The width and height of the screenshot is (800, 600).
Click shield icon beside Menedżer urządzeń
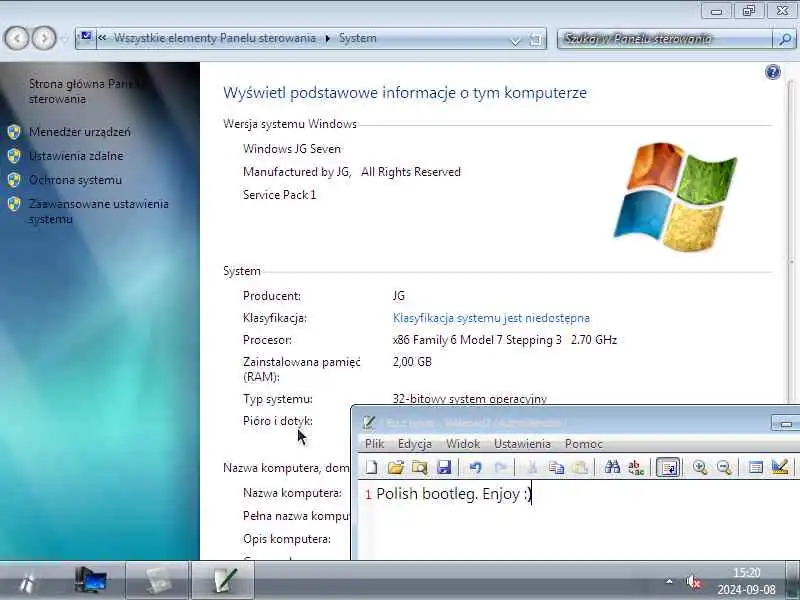[14, 132]
